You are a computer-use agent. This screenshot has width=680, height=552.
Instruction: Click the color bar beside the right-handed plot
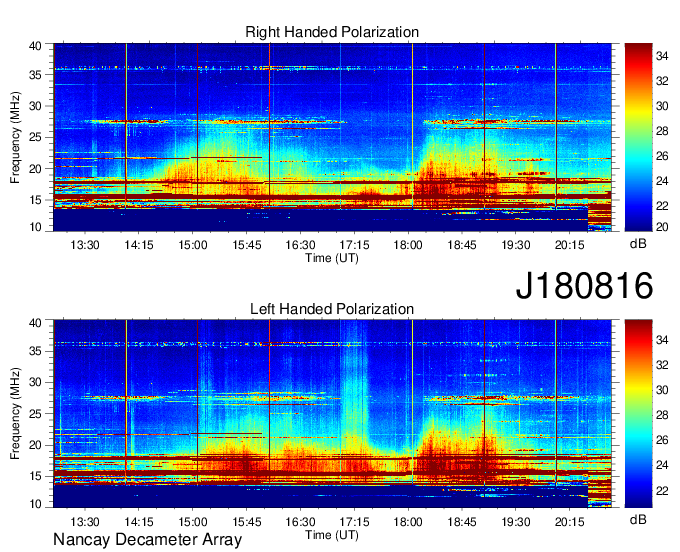coord(638,137)
